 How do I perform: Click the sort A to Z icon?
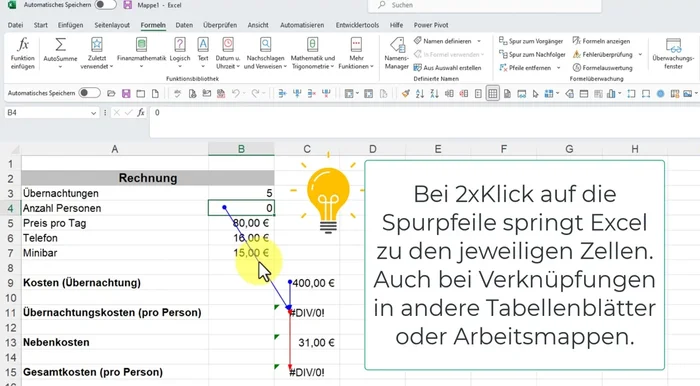(x=420, y=93)
